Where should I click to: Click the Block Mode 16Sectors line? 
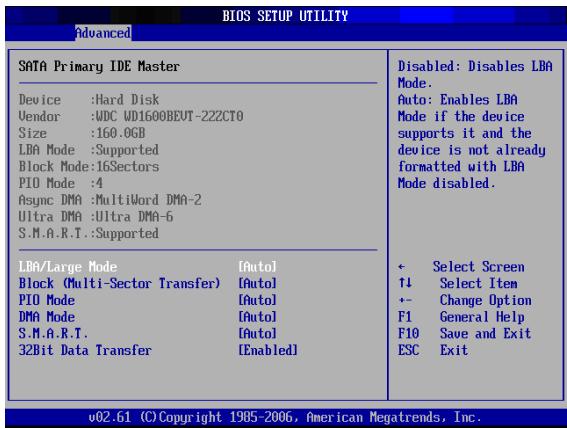coord(89,166)
